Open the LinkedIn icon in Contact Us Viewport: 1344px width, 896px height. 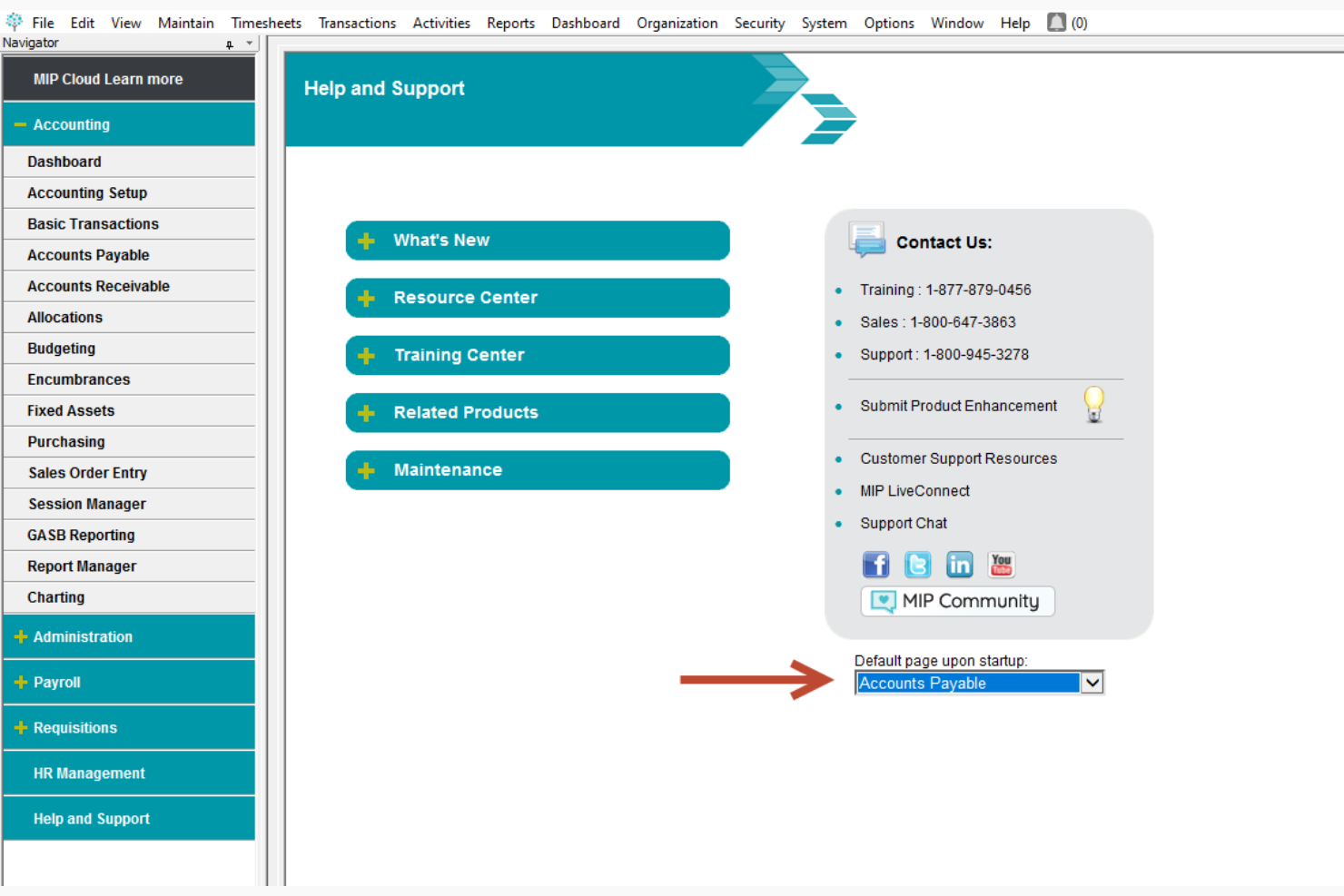(x=959, y=565)
